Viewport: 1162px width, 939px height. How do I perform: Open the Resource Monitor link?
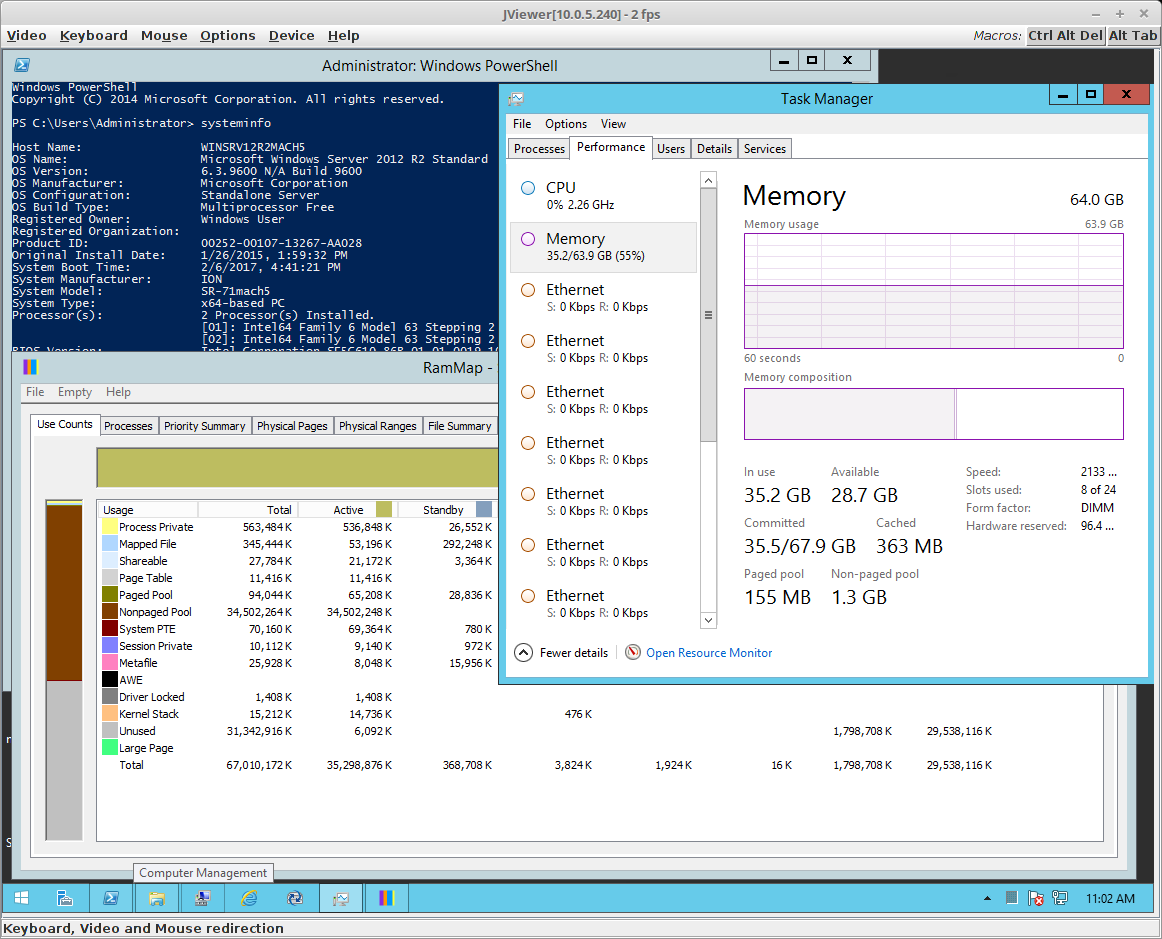(709, 653)
